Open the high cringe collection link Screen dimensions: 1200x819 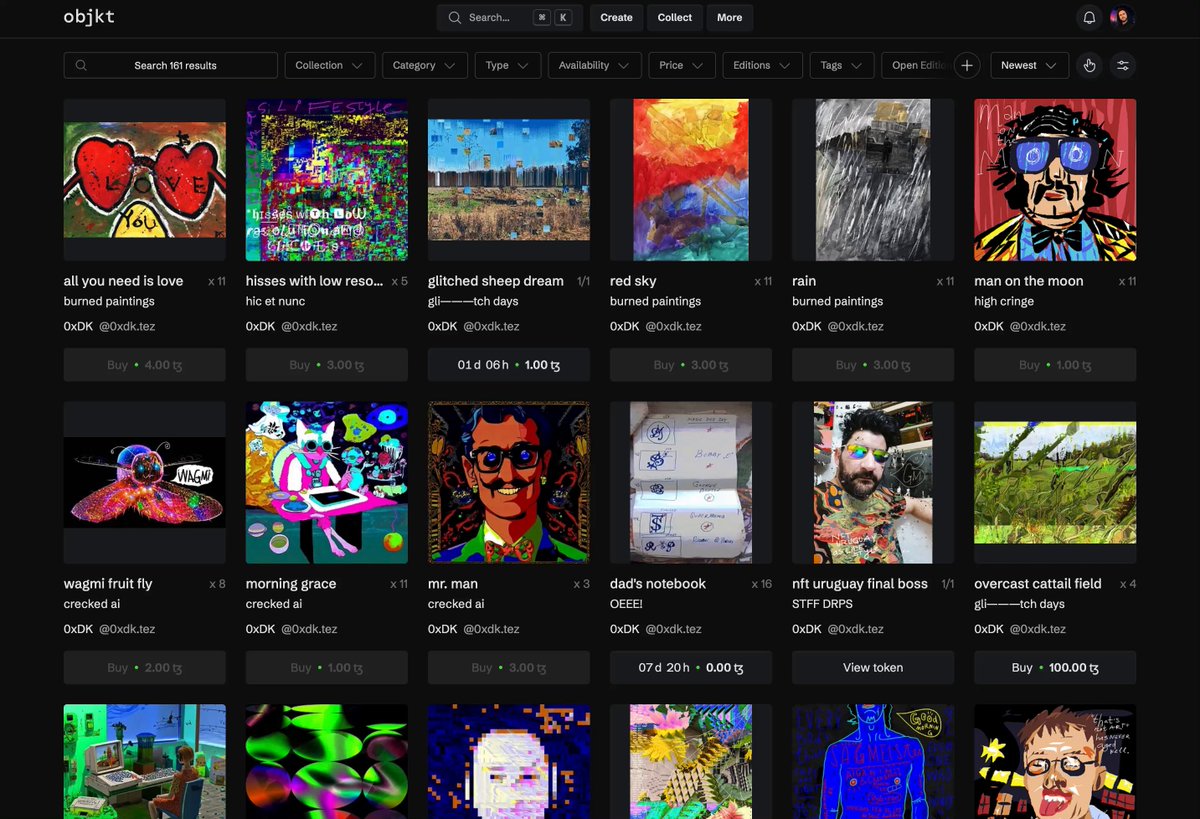pos(1004,301)
